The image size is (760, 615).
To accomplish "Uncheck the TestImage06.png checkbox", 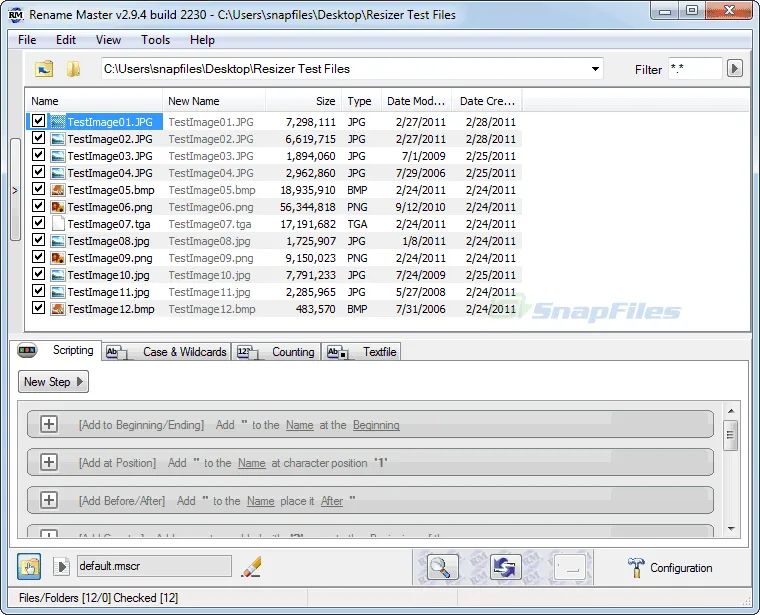I will click(38, 205).
